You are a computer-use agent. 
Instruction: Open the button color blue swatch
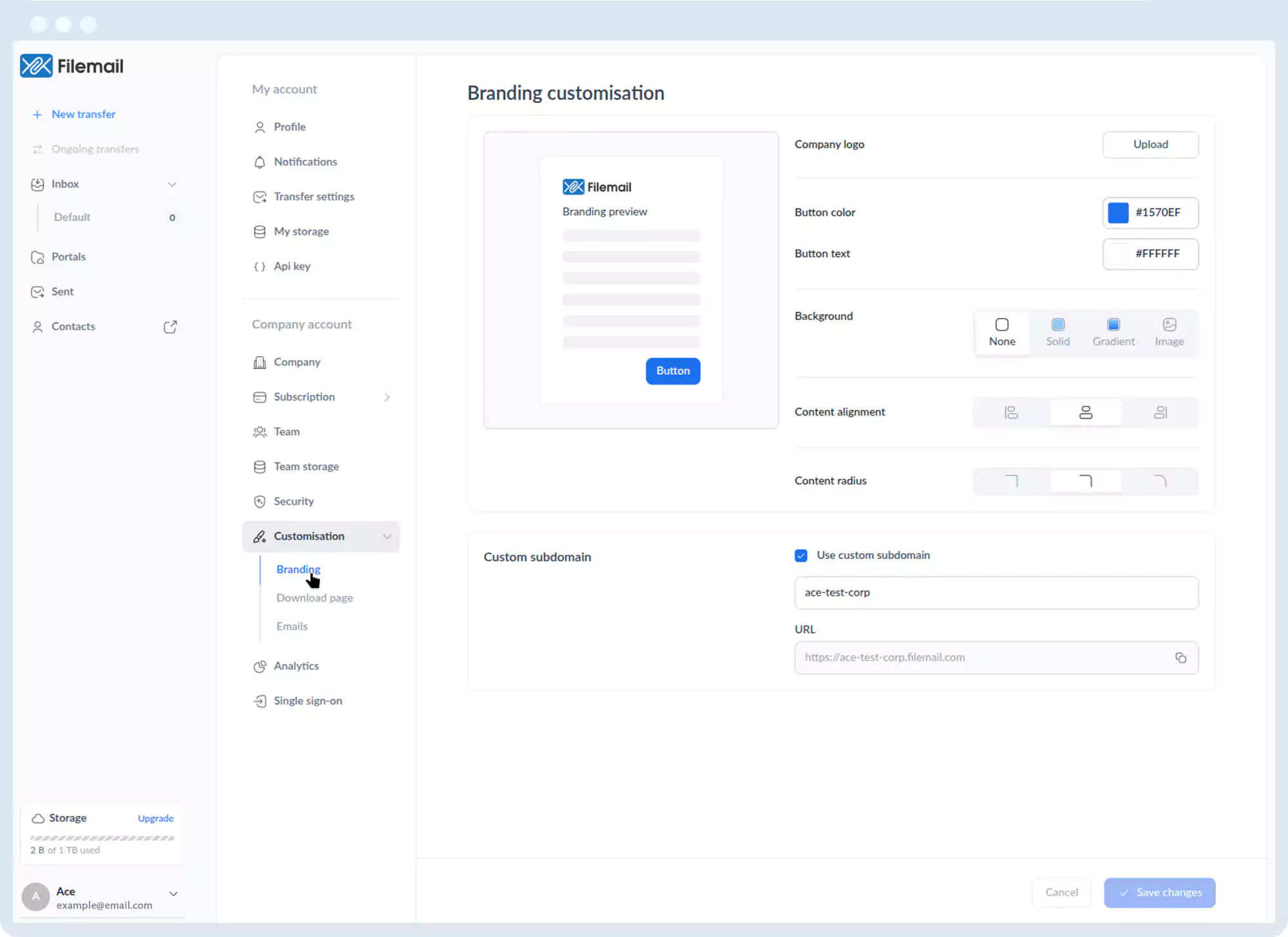click(x=1118, y=213)
